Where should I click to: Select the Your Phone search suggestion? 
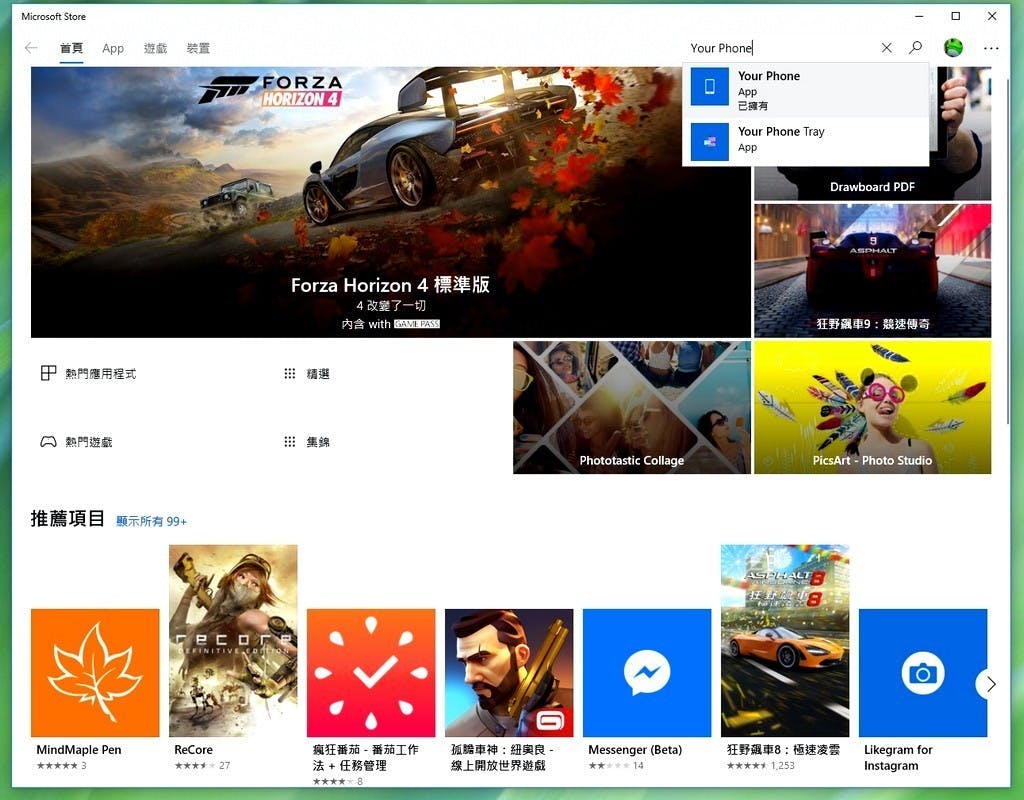tap(806, 89)
